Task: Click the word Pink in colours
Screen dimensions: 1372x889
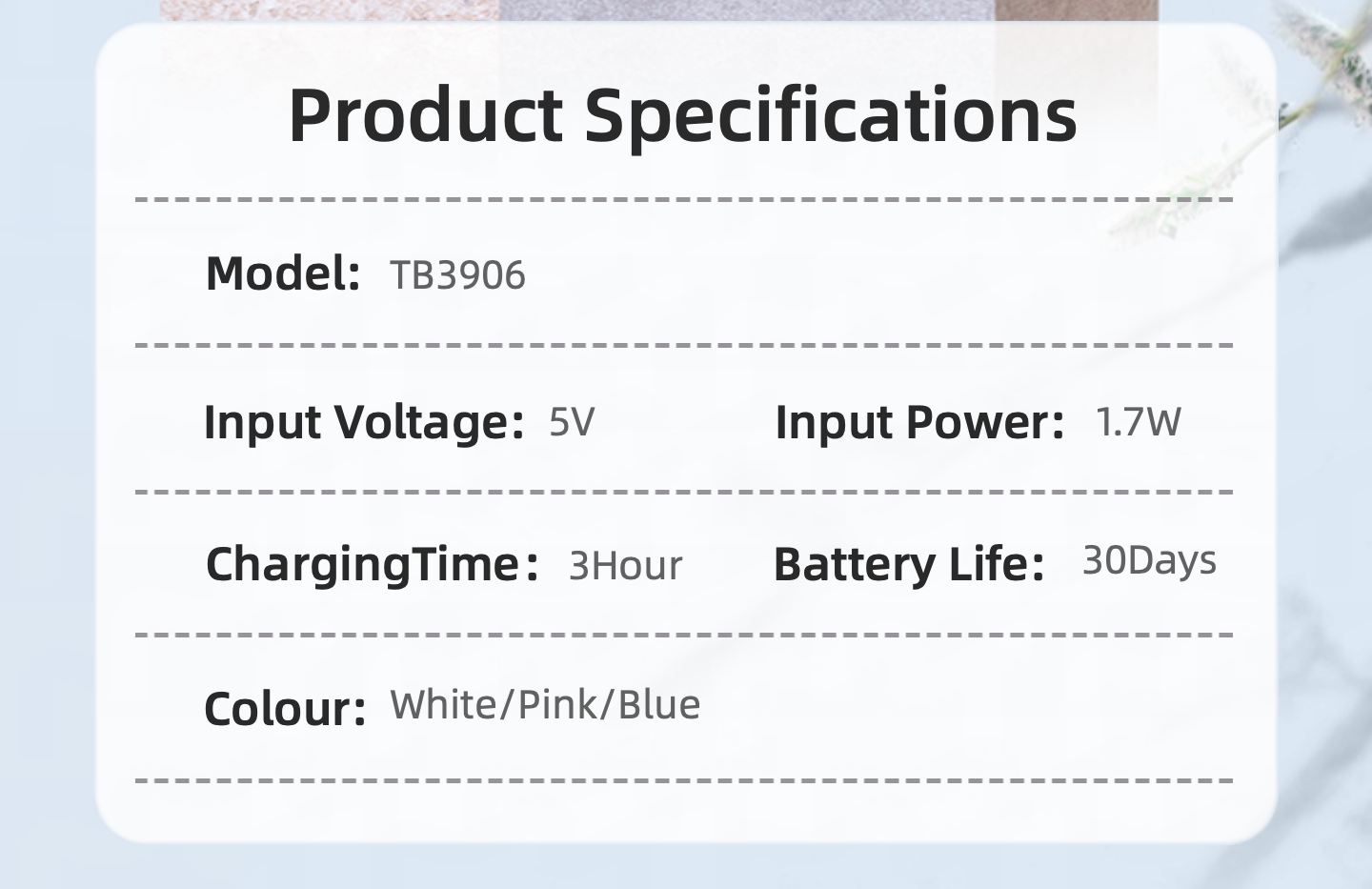Action: [x=557, y=705]
